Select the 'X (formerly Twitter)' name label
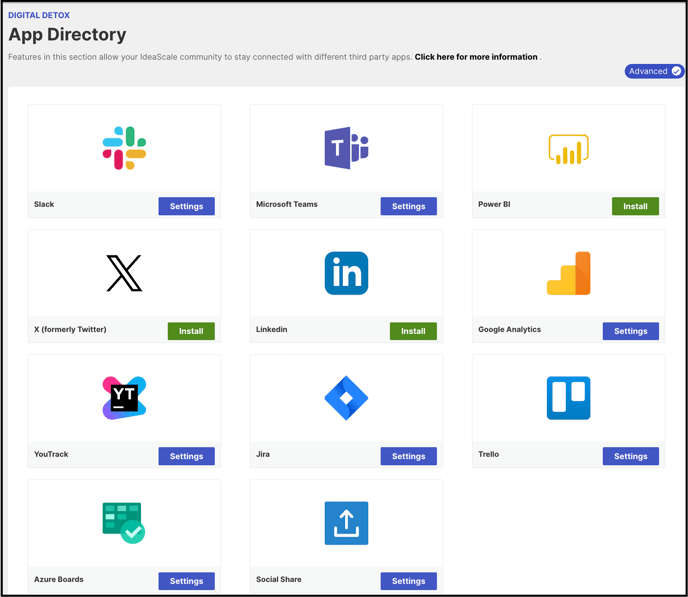Screen dimensions: 688x597 [70, 329]
